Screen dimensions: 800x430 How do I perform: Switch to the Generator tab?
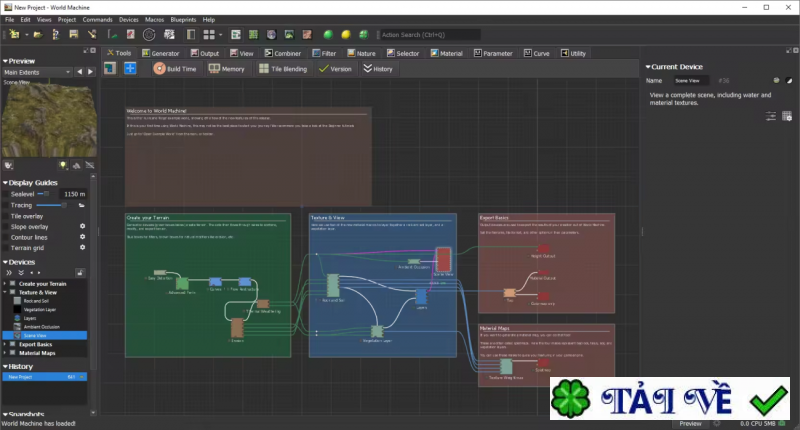160,53
